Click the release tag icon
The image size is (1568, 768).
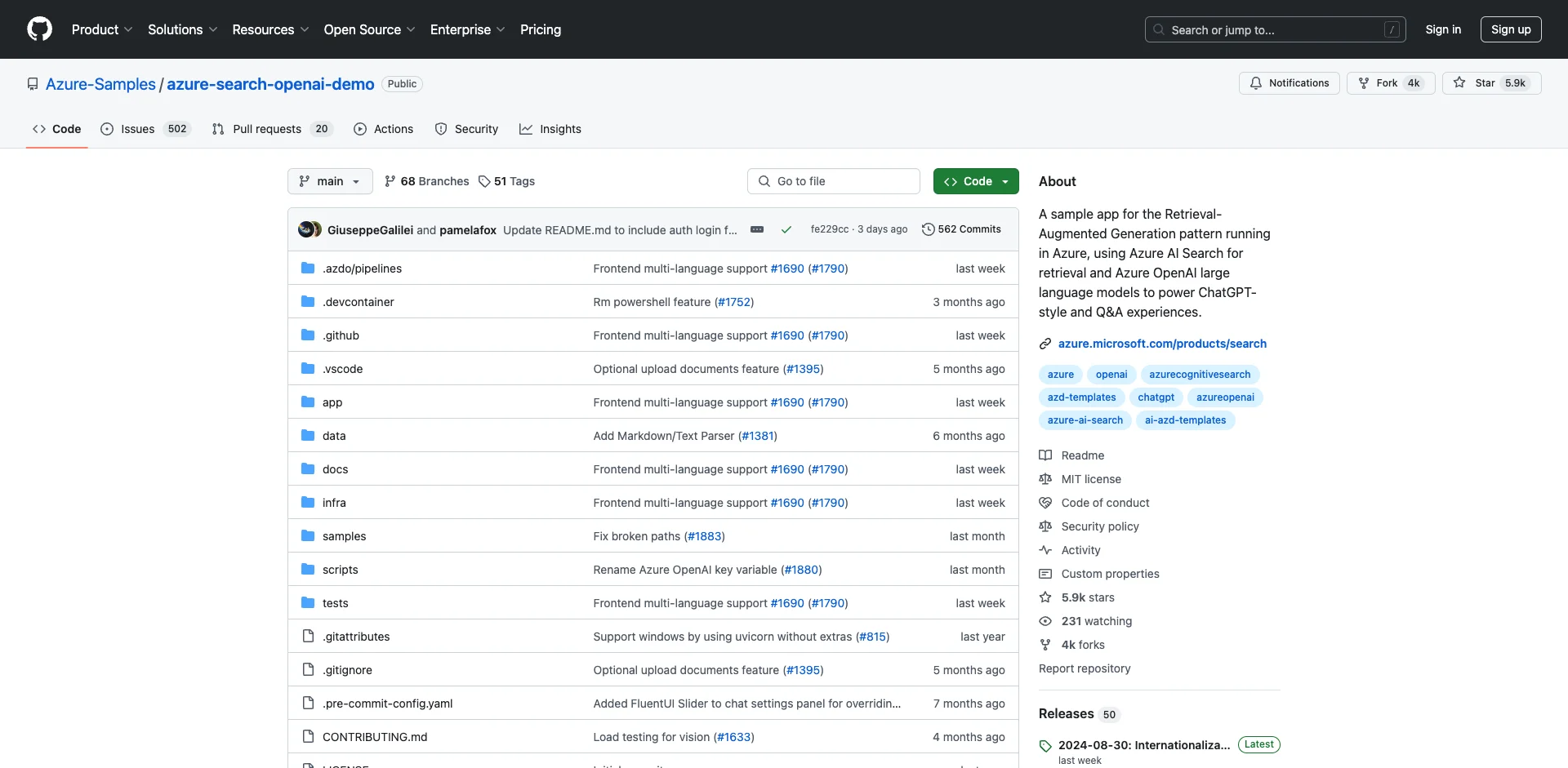pos(1045,746)
